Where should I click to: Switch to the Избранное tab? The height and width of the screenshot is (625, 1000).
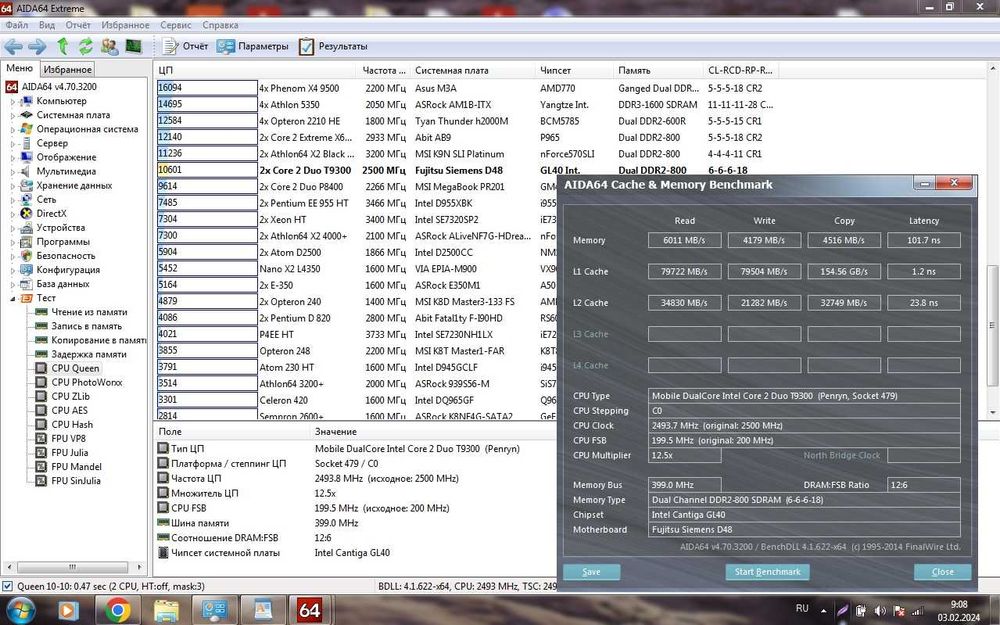68,70
